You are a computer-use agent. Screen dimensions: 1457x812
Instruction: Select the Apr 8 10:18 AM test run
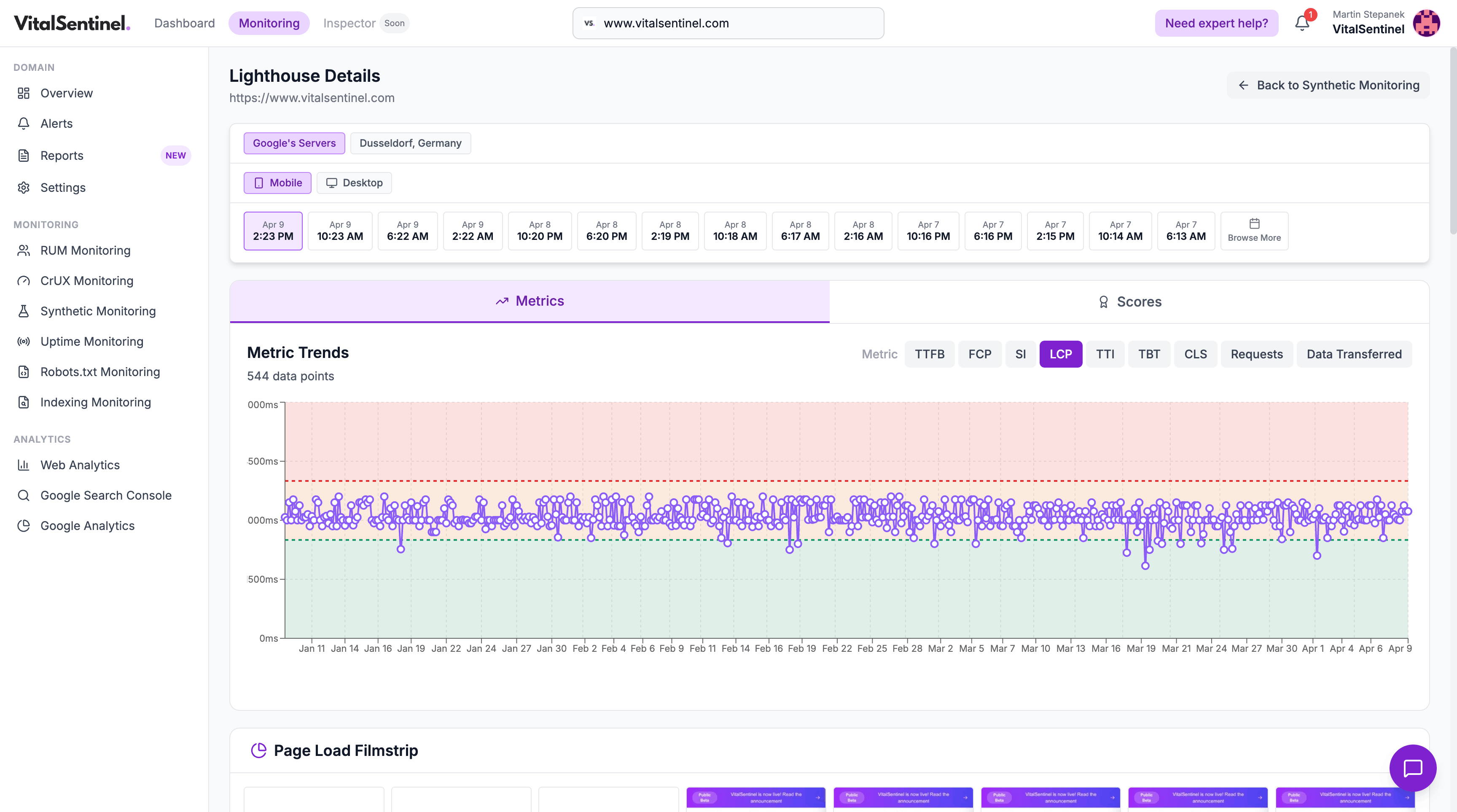[735, 231]
